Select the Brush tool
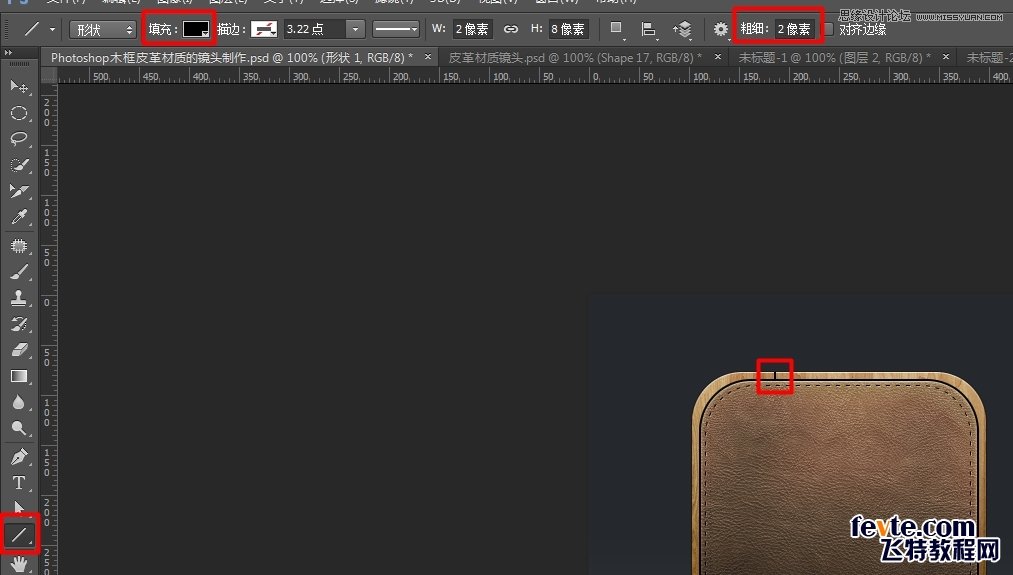The height and width of the screenshot is (575, 1013). click(19, 272)
